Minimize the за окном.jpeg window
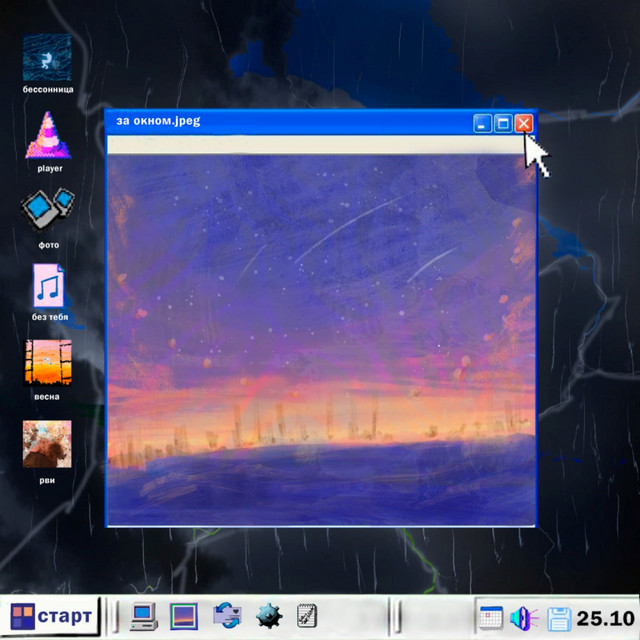Viewport: 640px width, 640px height. point(482,123)
